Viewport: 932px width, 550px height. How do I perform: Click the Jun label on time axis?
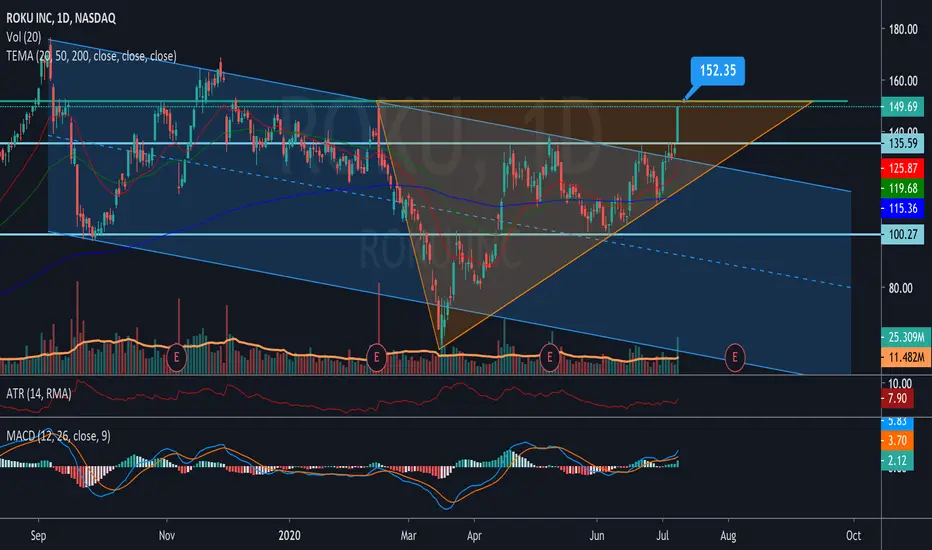coord(596,536)
